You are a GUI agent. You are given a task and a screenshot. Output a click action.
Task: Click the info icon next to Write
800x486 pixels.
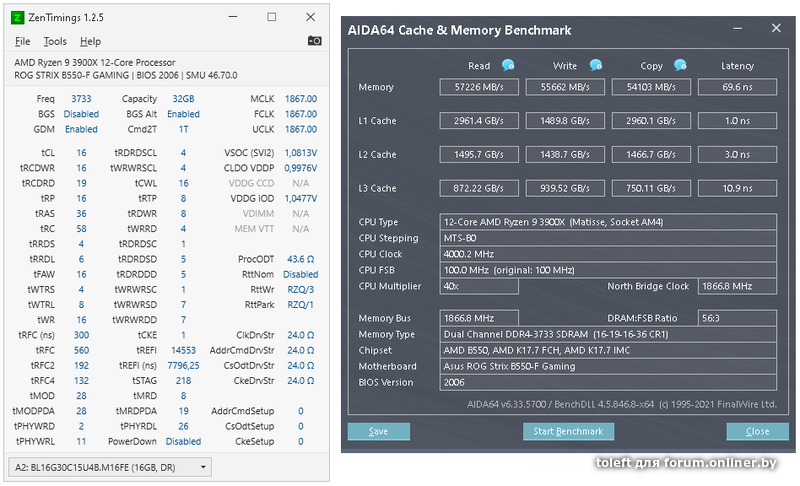click(x=596, y=66)
